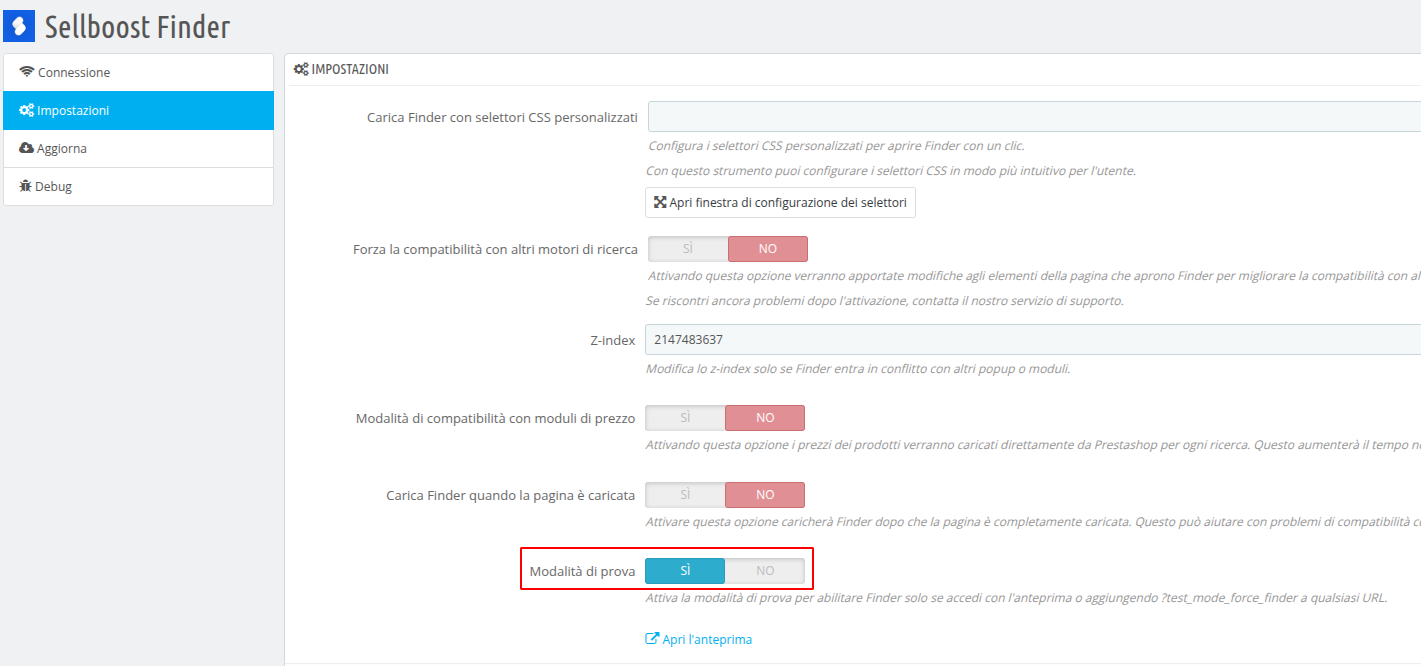Open the Aggiorna section

click(139, 149)
